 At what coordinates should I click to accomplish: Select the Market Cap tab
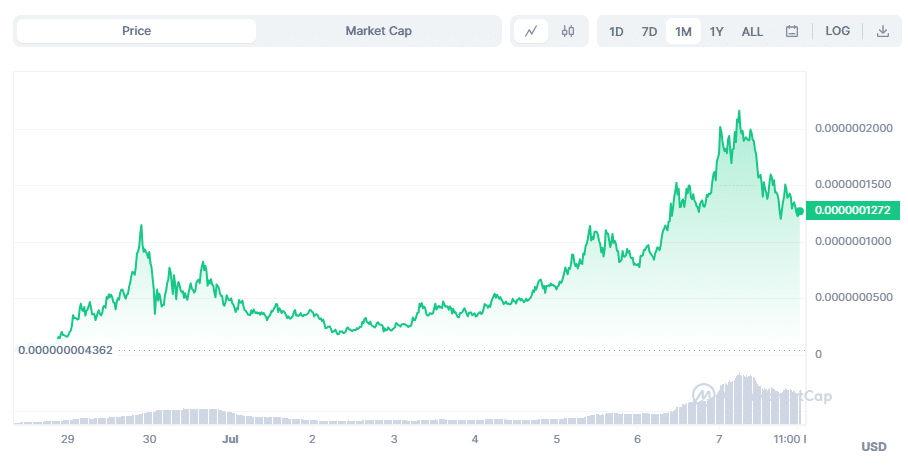point(379,31)
